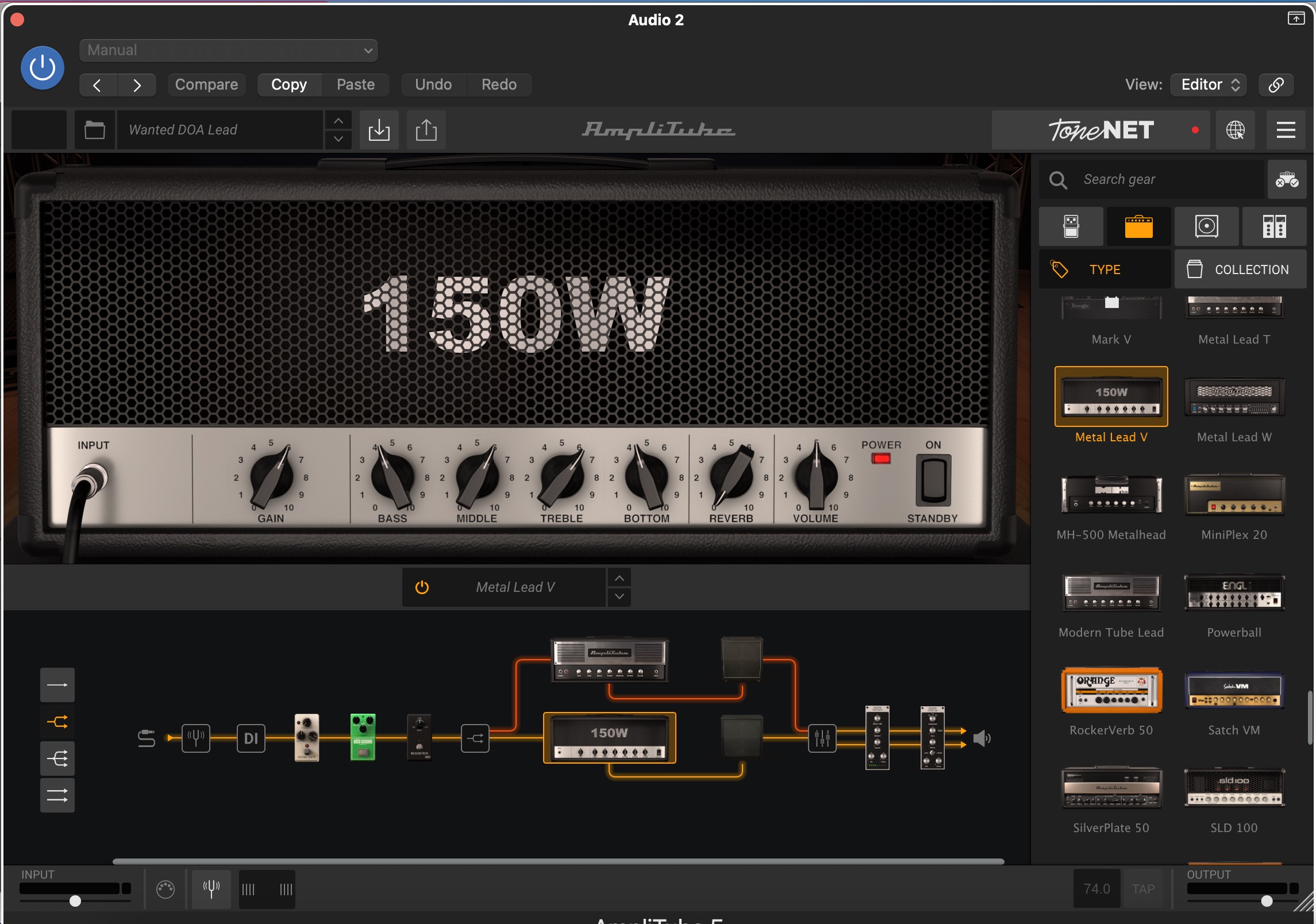
Task: Click the VOLUME knob on amp
Action: click(816, 477)
